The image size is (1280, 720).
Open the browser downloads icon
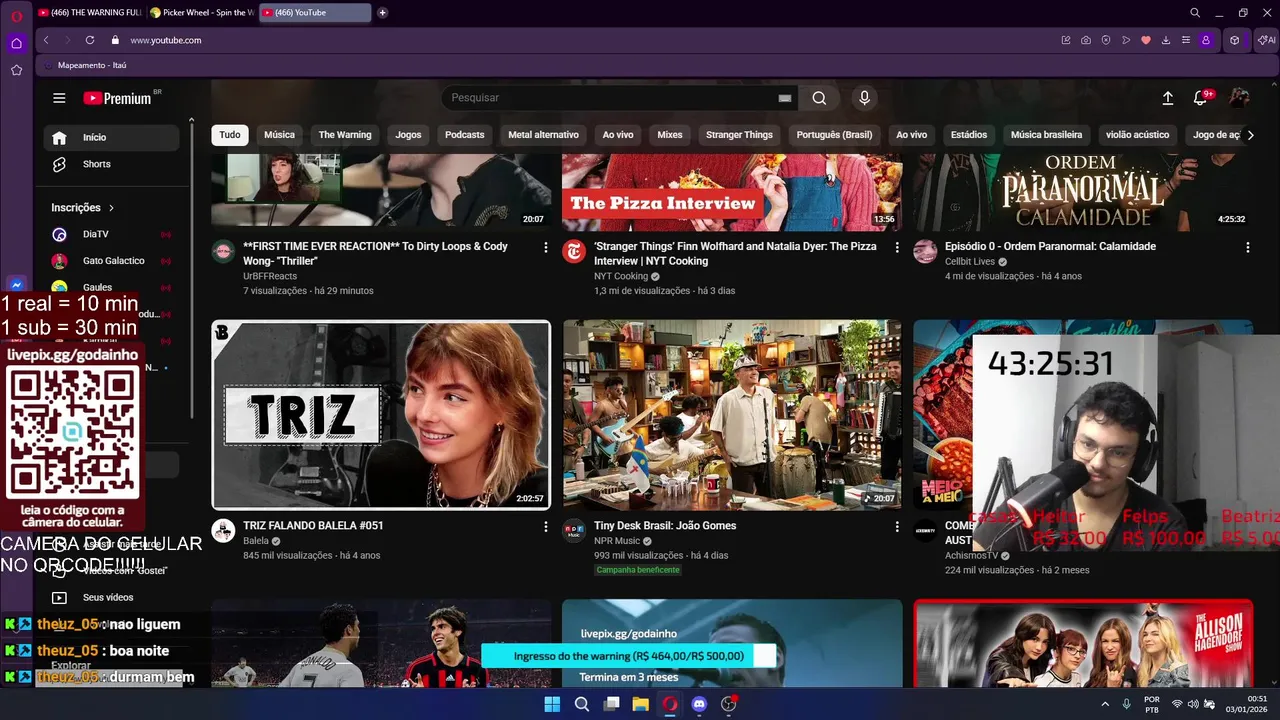(1166, 40)
